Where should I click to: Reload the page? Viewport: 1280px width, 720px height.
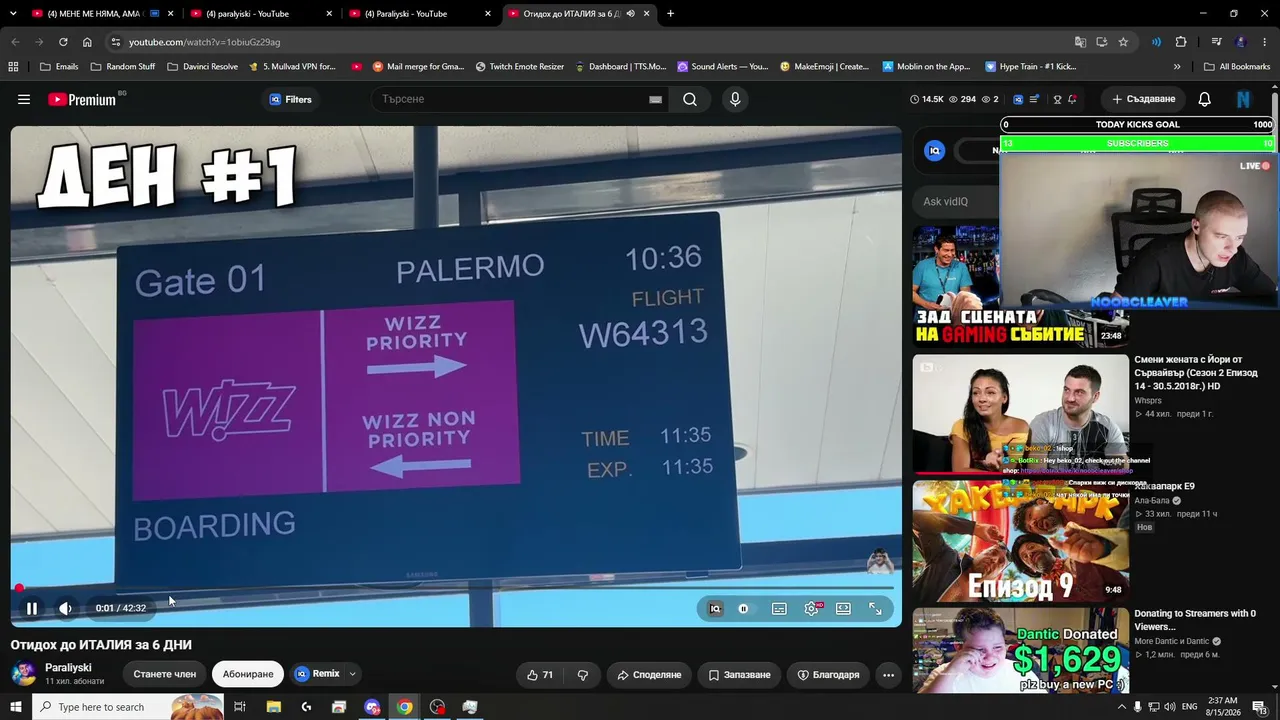63,42
